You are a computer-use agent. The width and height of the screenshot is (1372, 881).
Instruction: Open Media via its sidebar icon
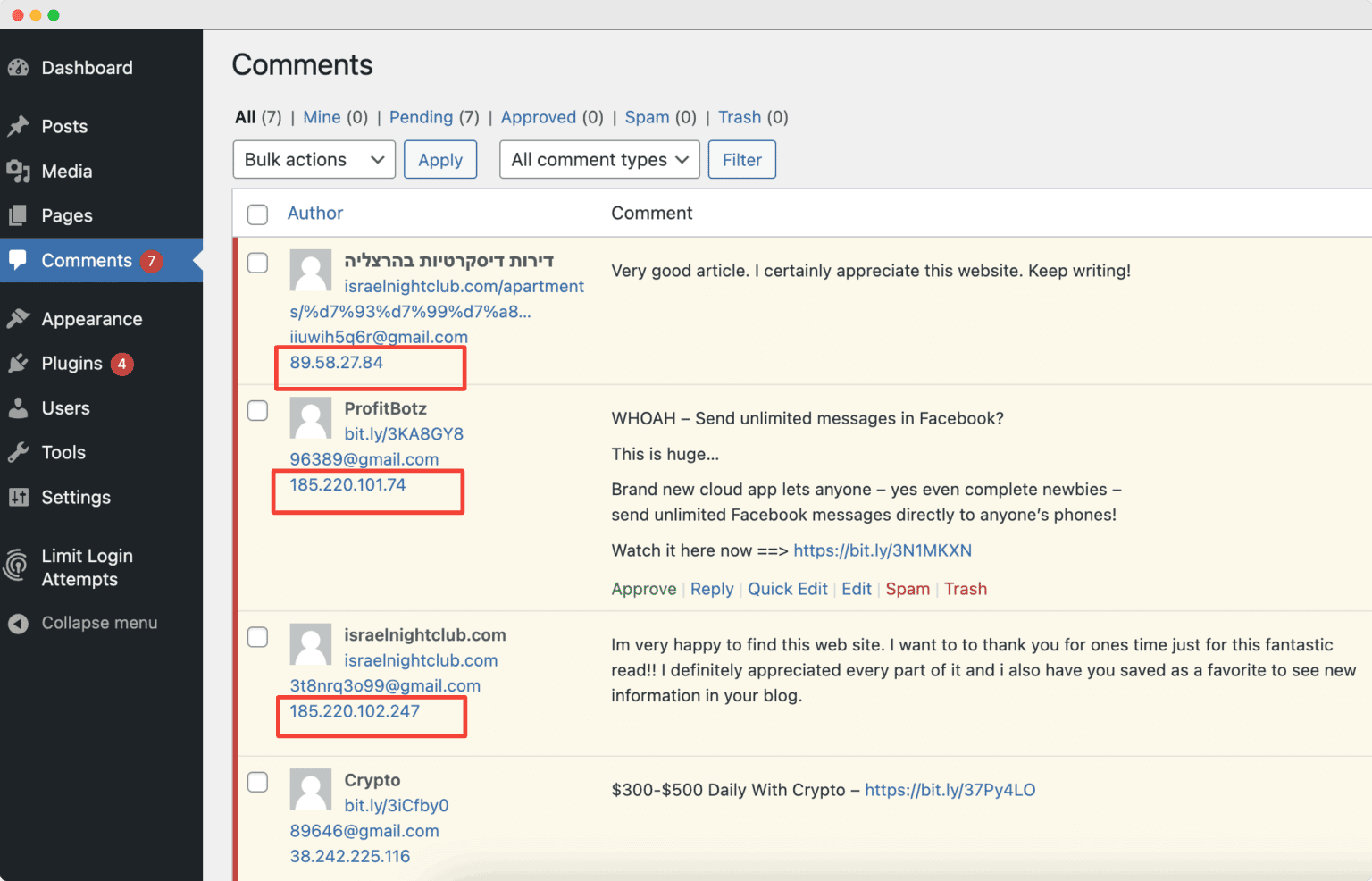point(18,171)
